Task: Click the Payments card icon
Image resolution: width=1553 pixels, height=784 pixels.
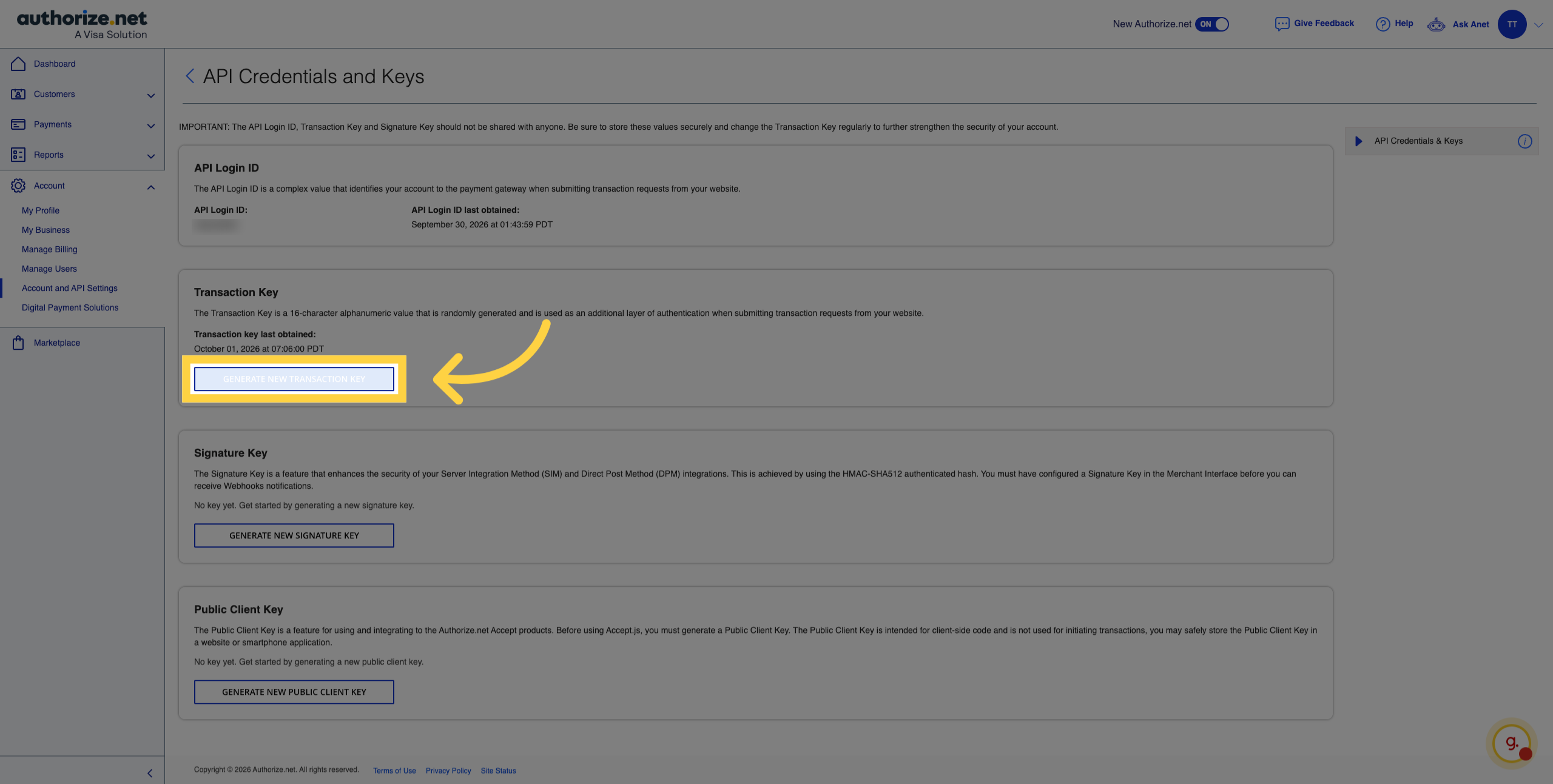Action: click(18, 124)
